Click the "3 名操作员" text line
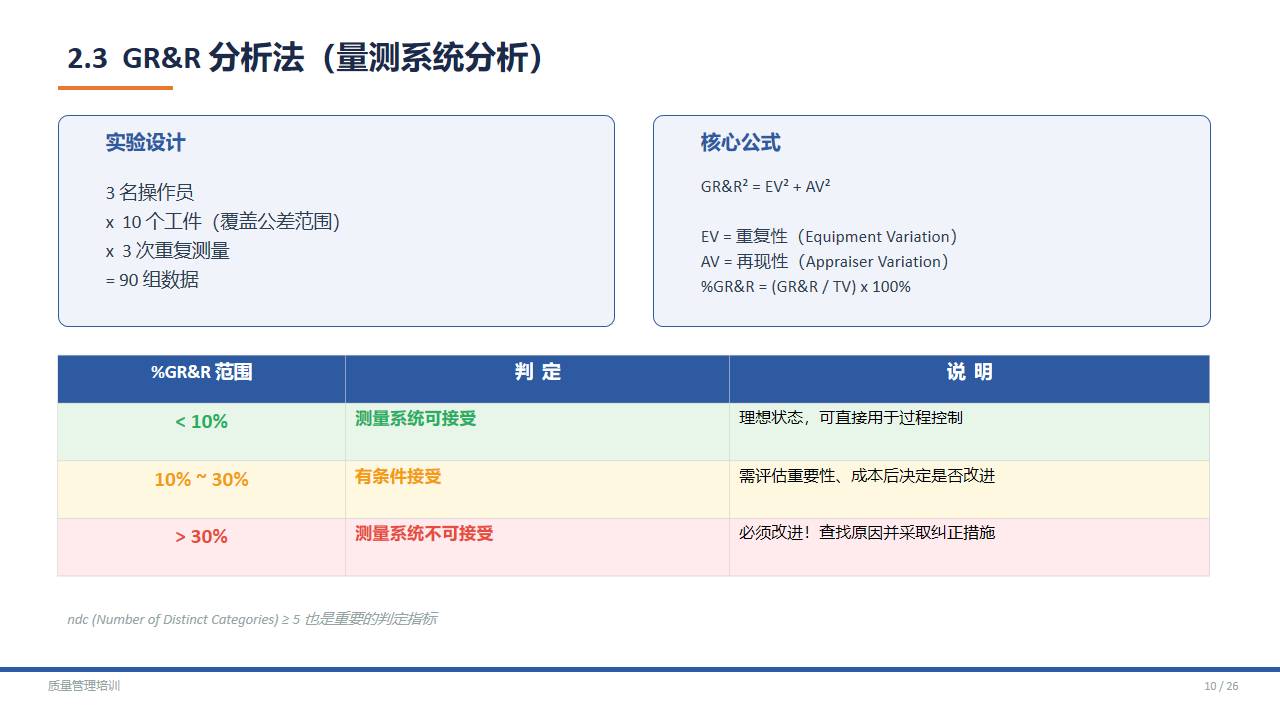 click(x=150, y=193)
